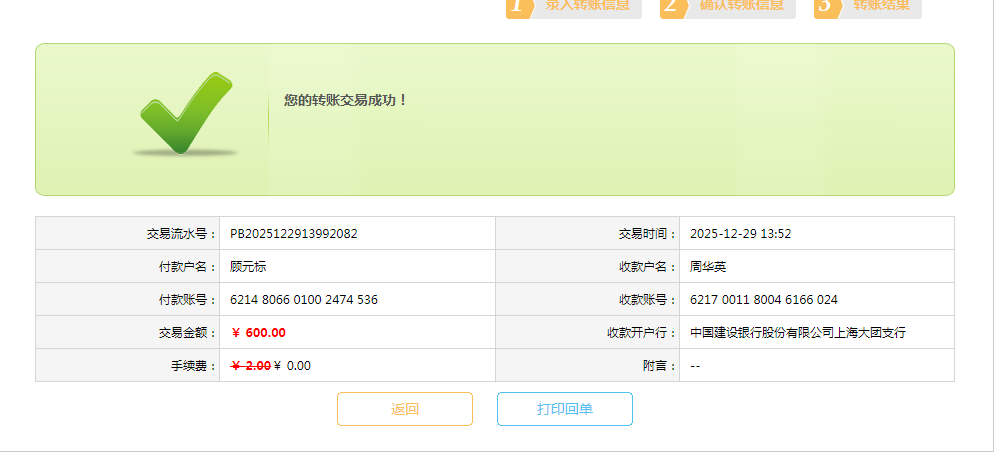Click the green checkmark success icon
Image resolution: width=995 pixels, height=455 pixels.
pos(186,114)
